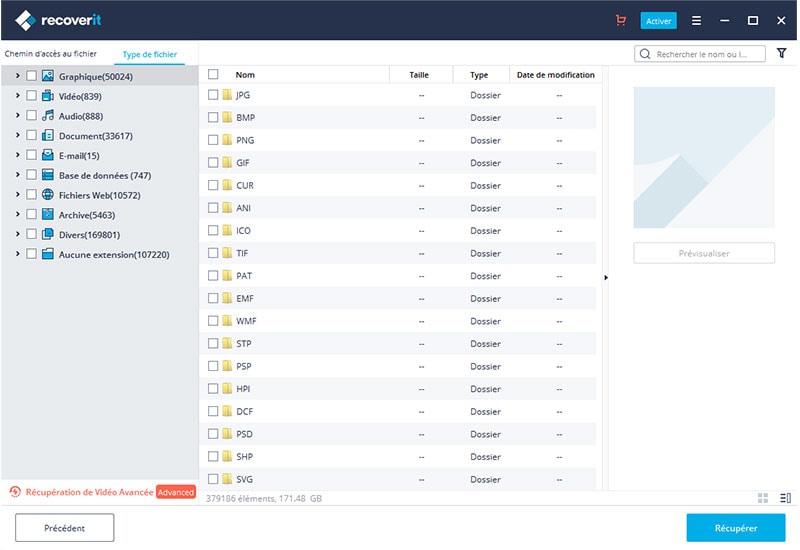Screen dimensions: 800x550
Task: Check the Audio(888) checkbox
Action: pyautogui.click(x=32, y=116)
